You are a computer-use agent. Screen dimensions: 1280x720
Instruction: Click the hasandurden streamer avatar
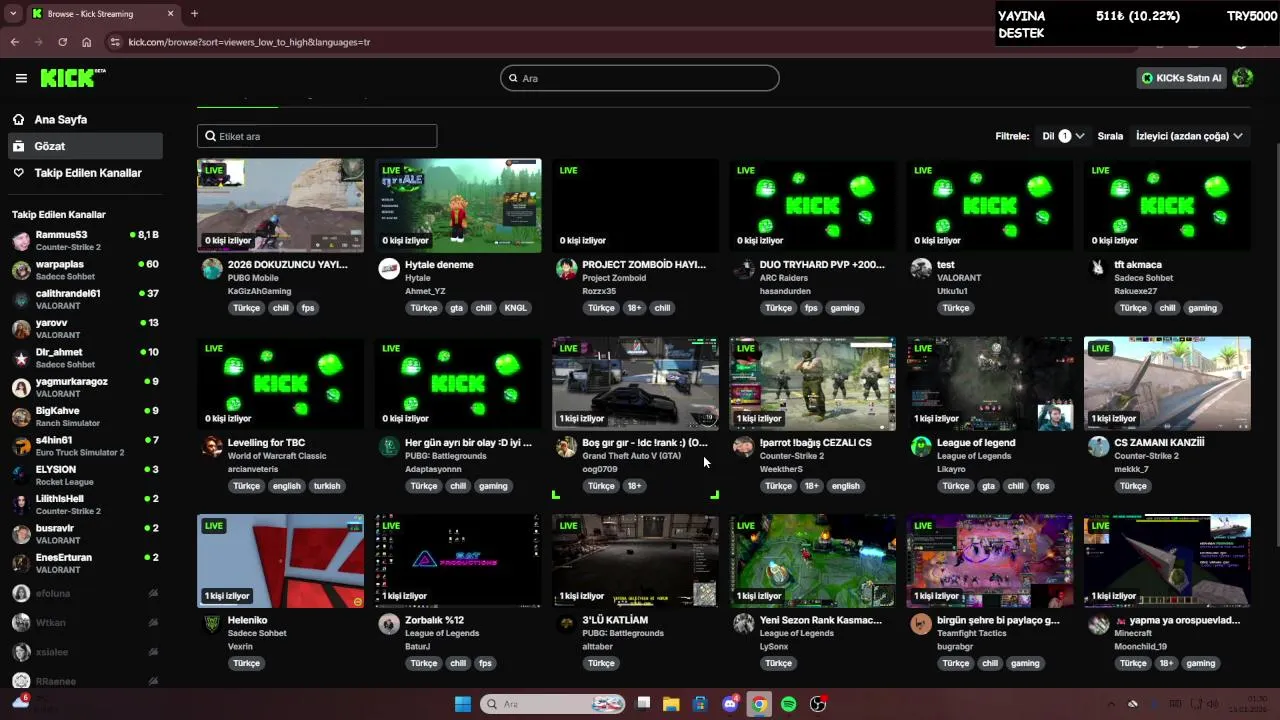click(743, 268)
